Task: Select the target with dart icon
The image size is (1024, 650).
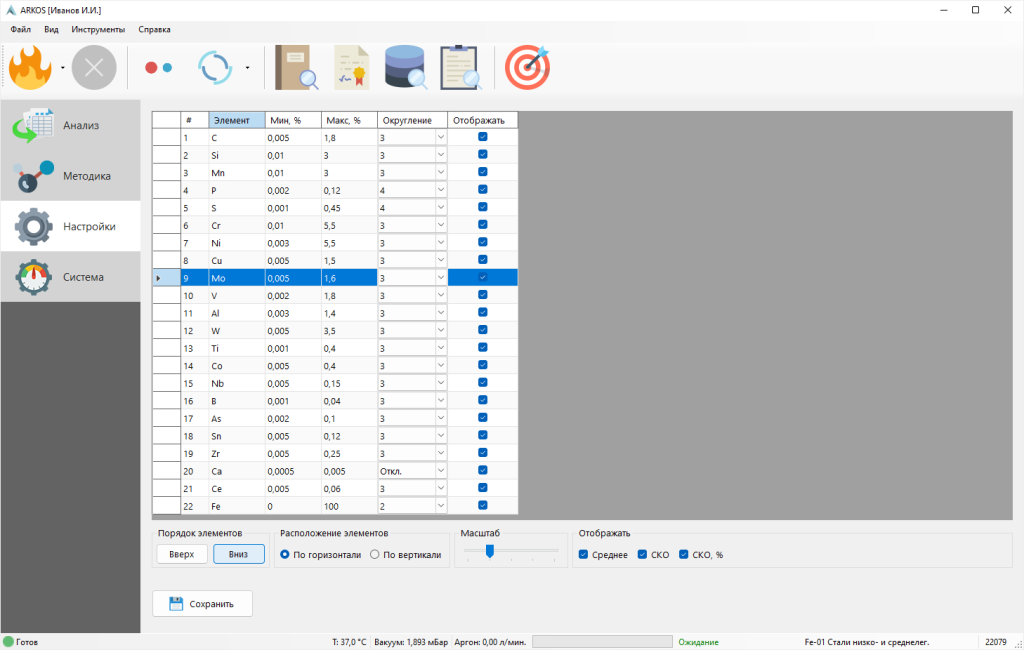Action: pos(528,67)
